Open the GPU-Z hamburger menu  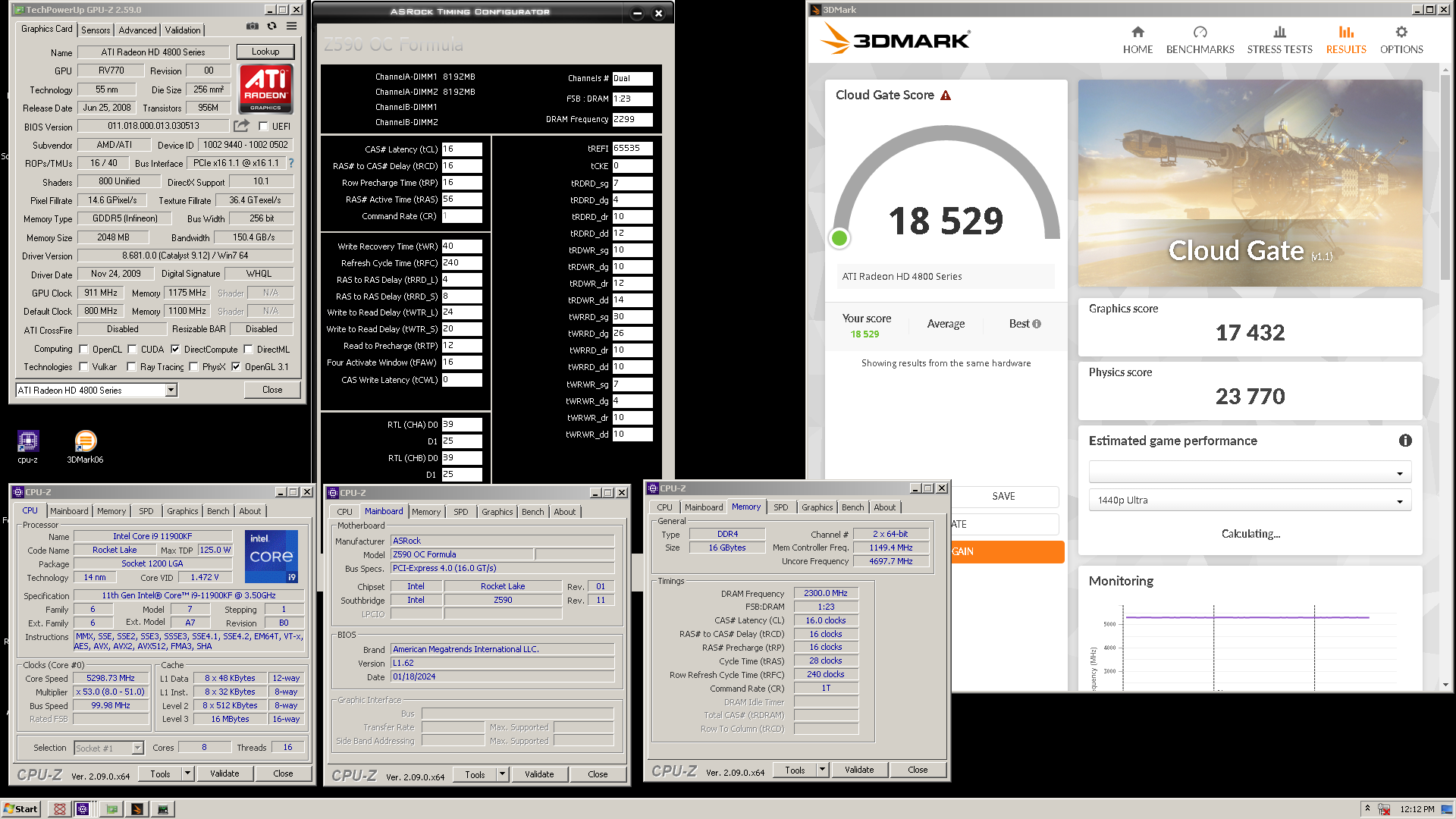[x=292, y=27]
